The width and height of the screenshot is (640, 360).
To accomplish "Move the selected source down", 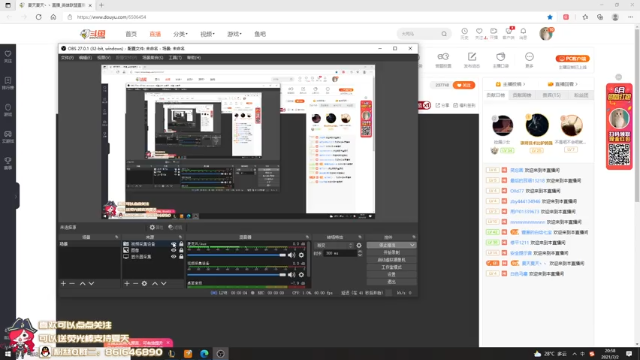I will (x=164, y=283).
